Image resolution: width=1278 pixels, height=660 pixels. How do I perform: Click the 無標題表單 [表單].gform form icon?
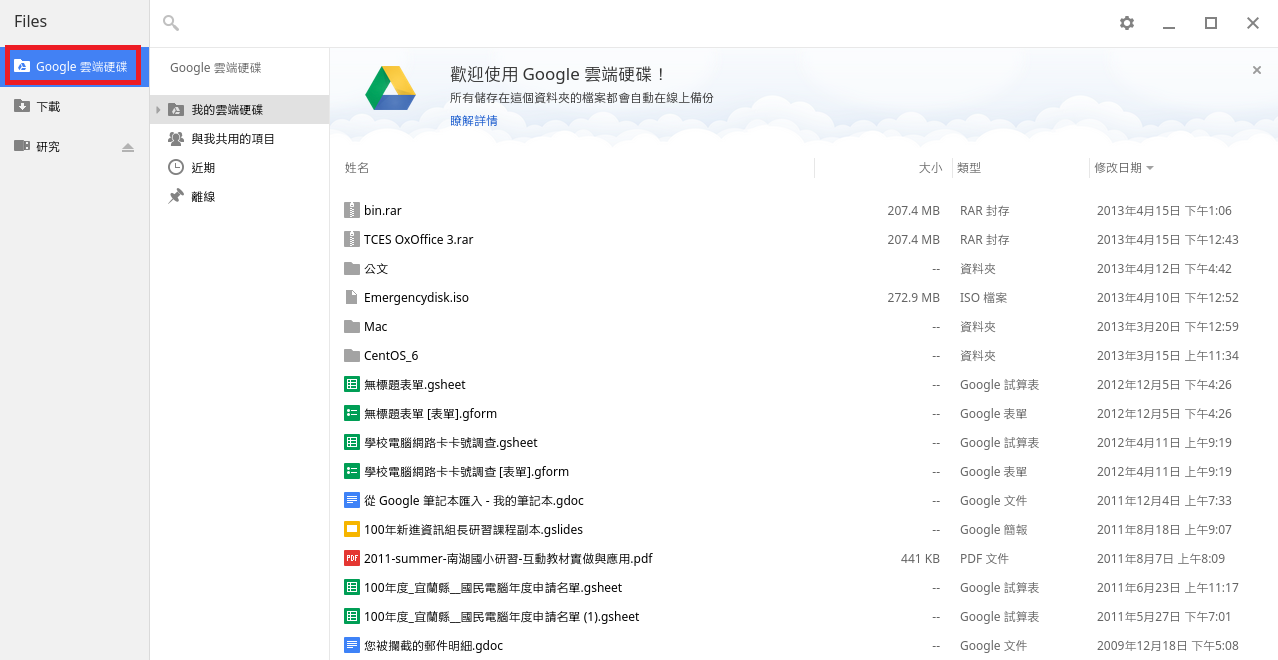(351, 414)
